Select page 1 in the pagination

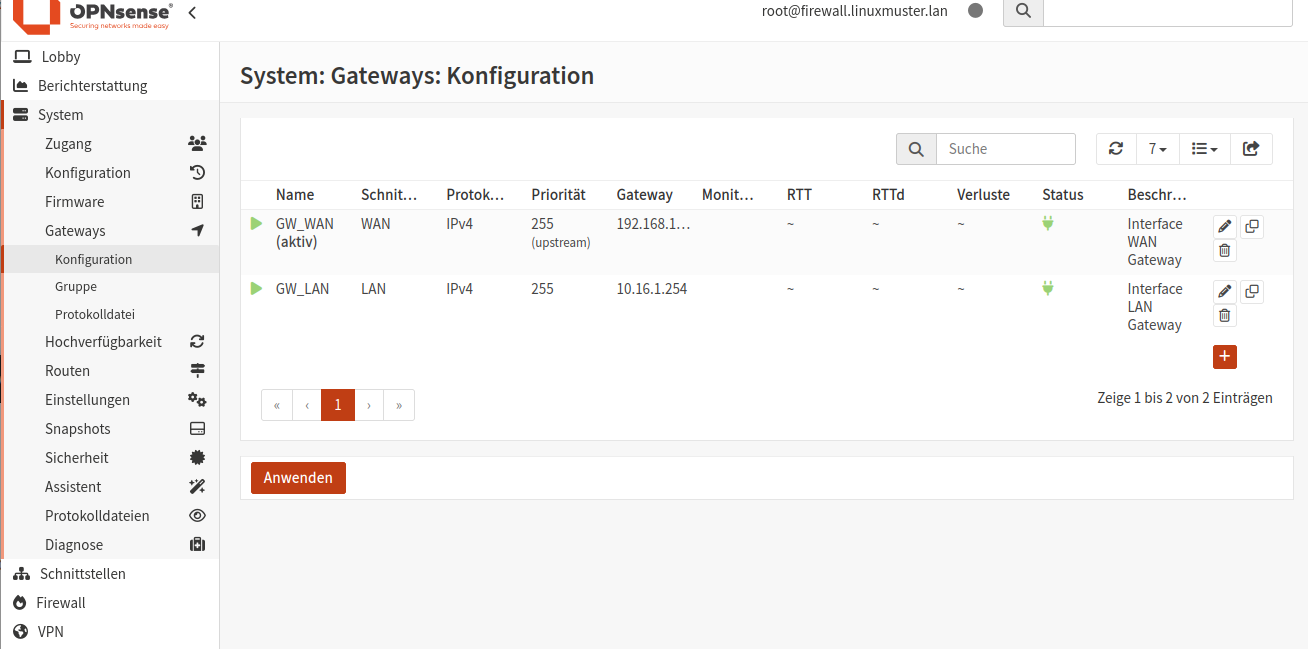coord(338,405)
